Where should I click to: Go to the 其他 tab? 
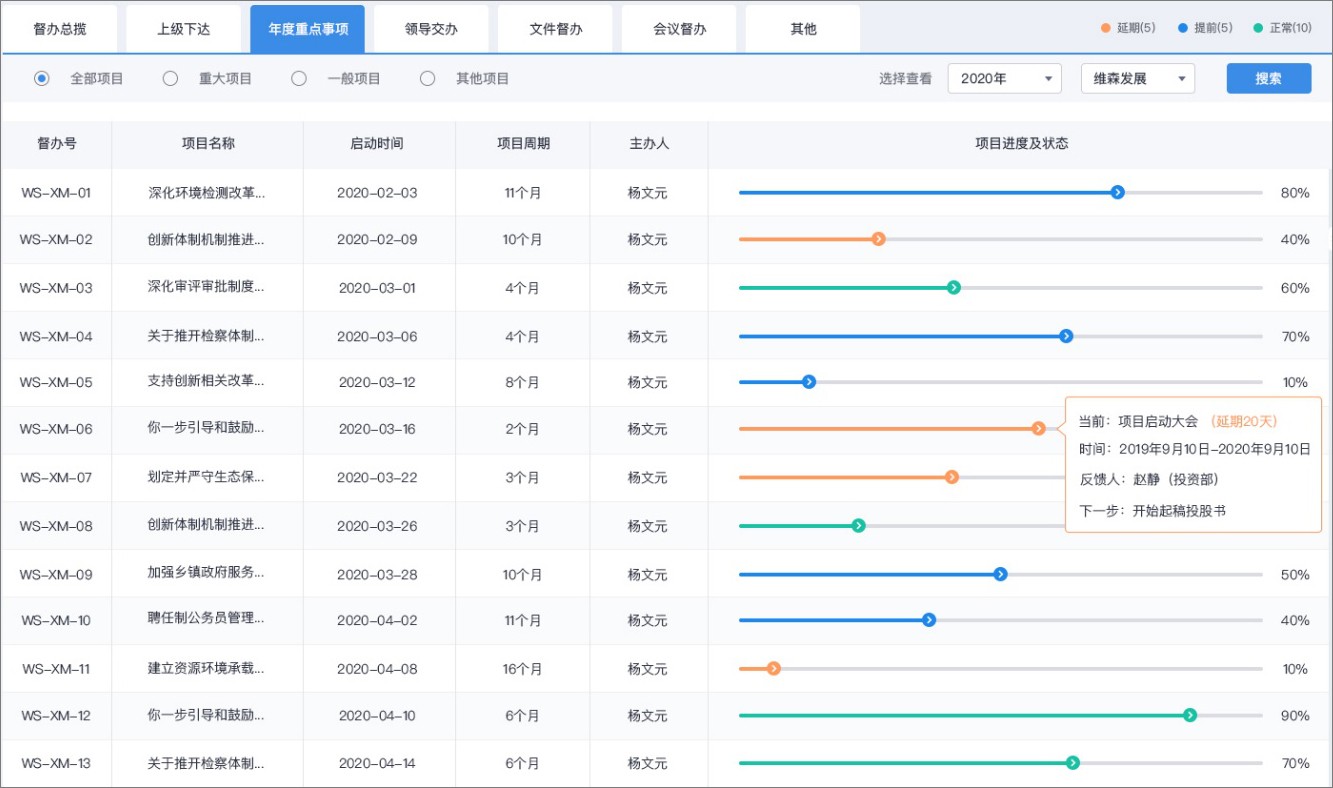click(x=803, y=29)
